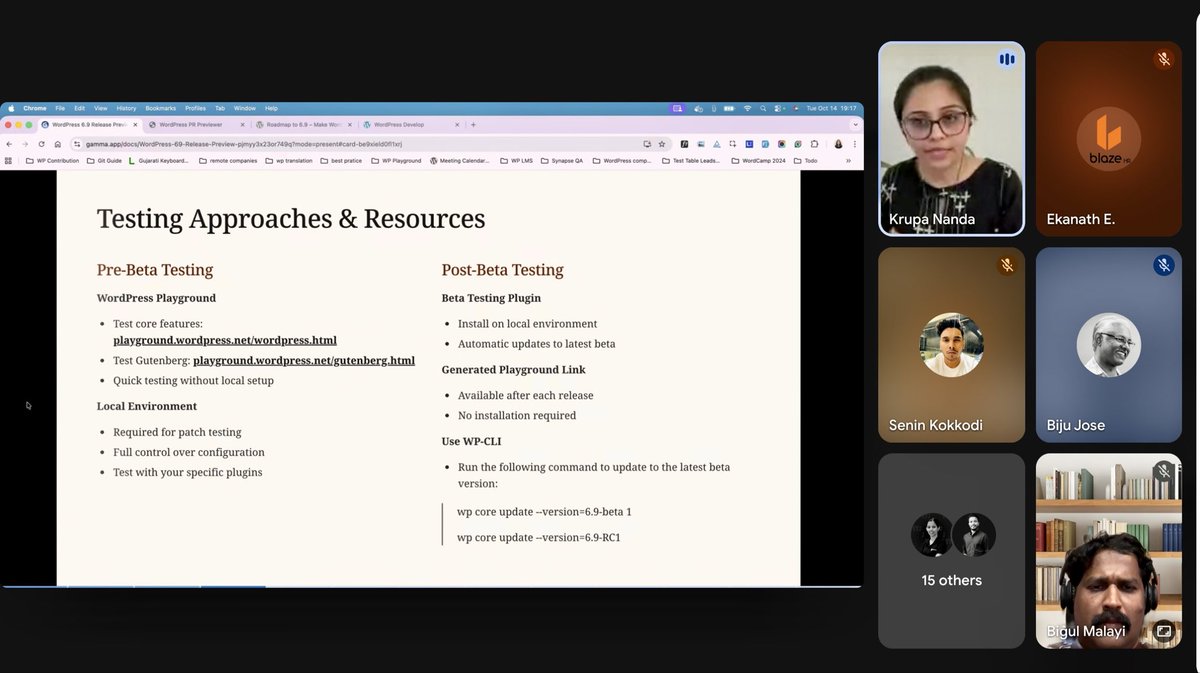The image size is (1200, 673).
Task: Open the playground.wordpress.net/wordpress.html link
Action: tap(225, 340)
